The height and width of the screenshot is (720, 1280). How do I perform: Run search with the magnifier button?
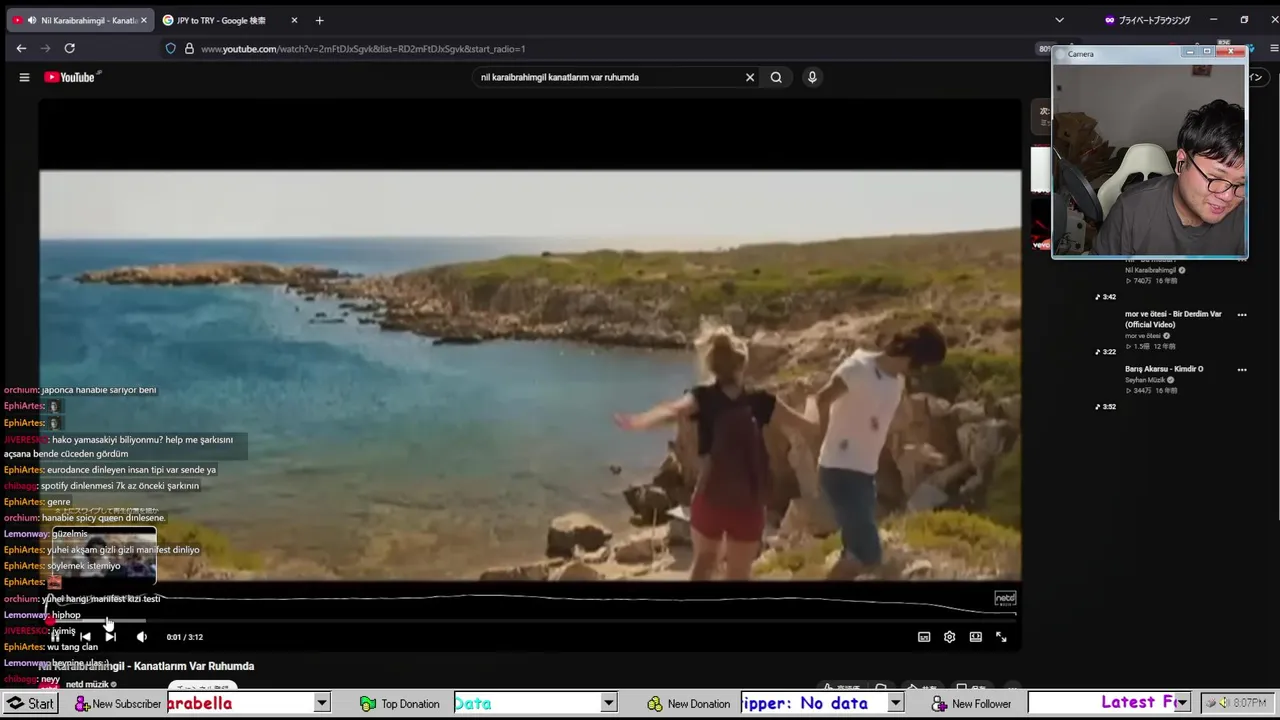(776, 77)
